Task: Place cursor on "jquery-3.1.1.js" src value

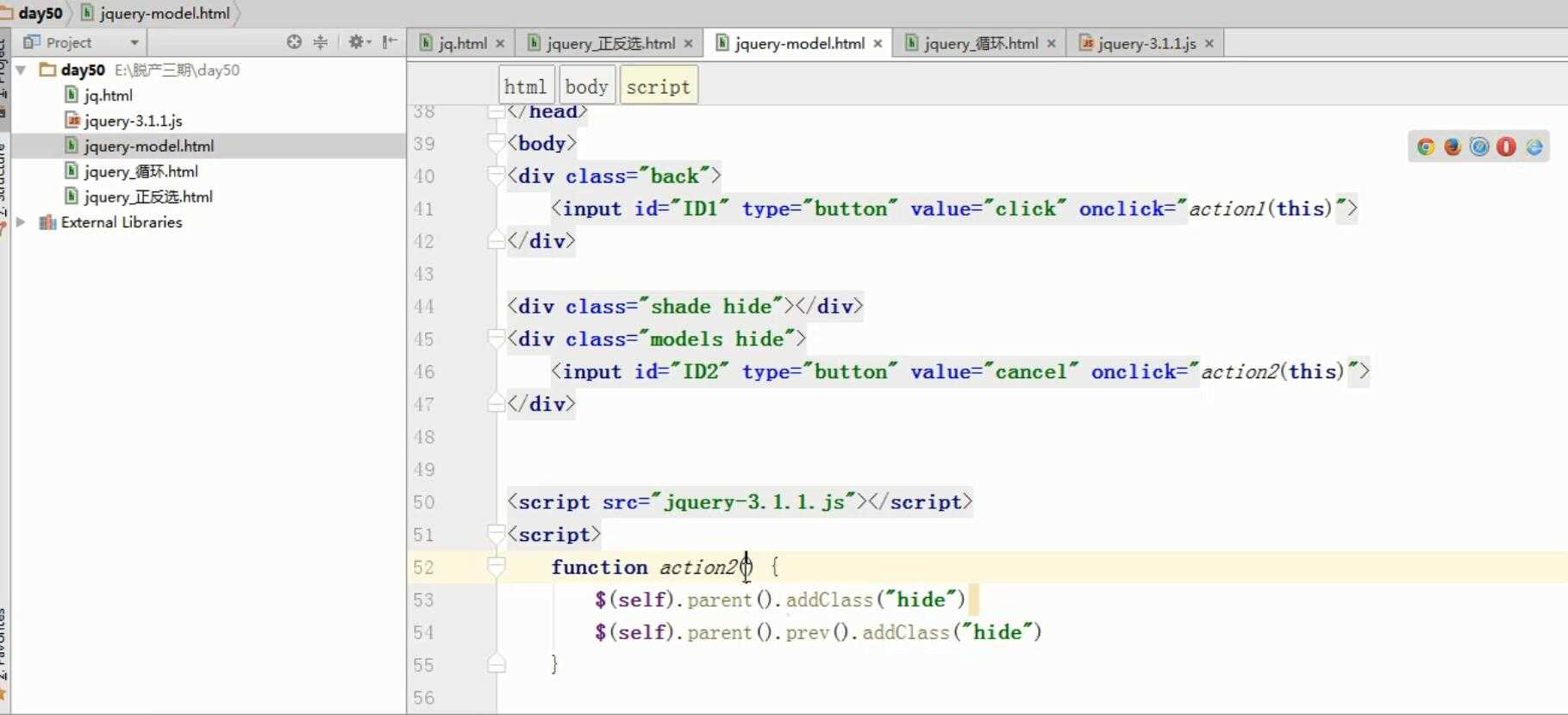Action: (x=753, y=502)
